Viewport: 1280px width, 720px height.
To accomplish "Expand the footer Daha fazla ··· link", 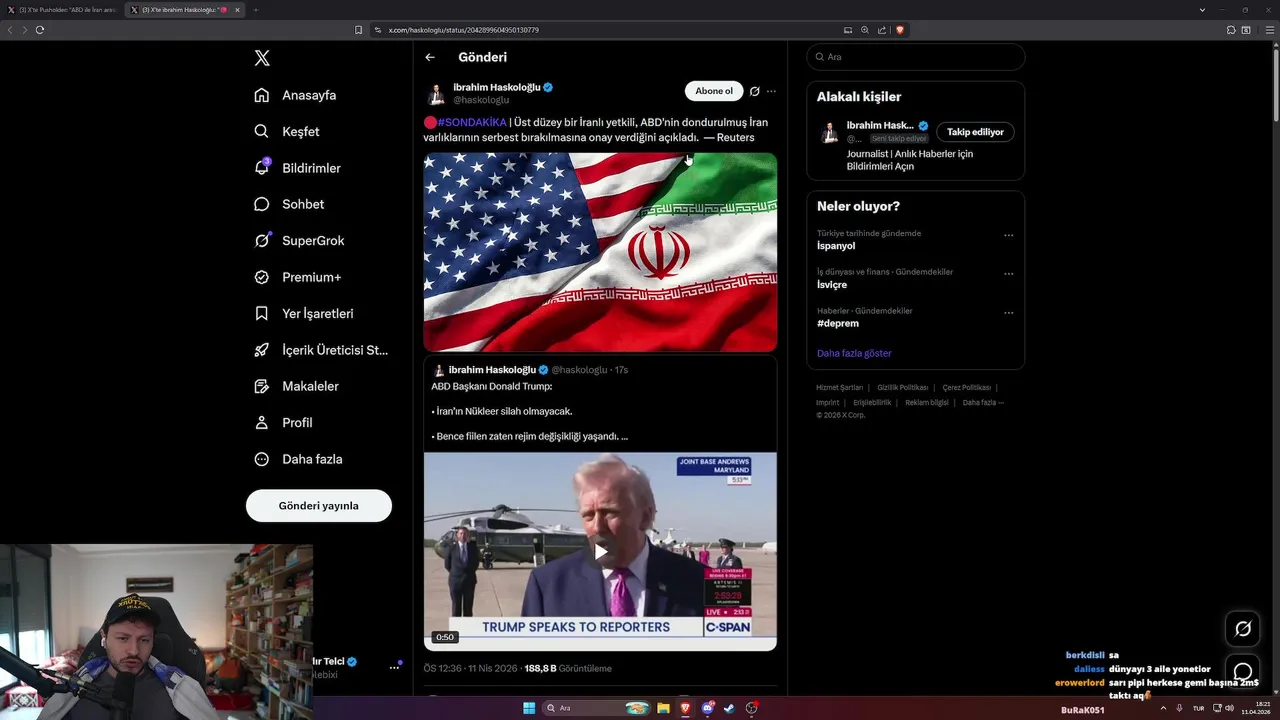I will (x=983, y=402).
